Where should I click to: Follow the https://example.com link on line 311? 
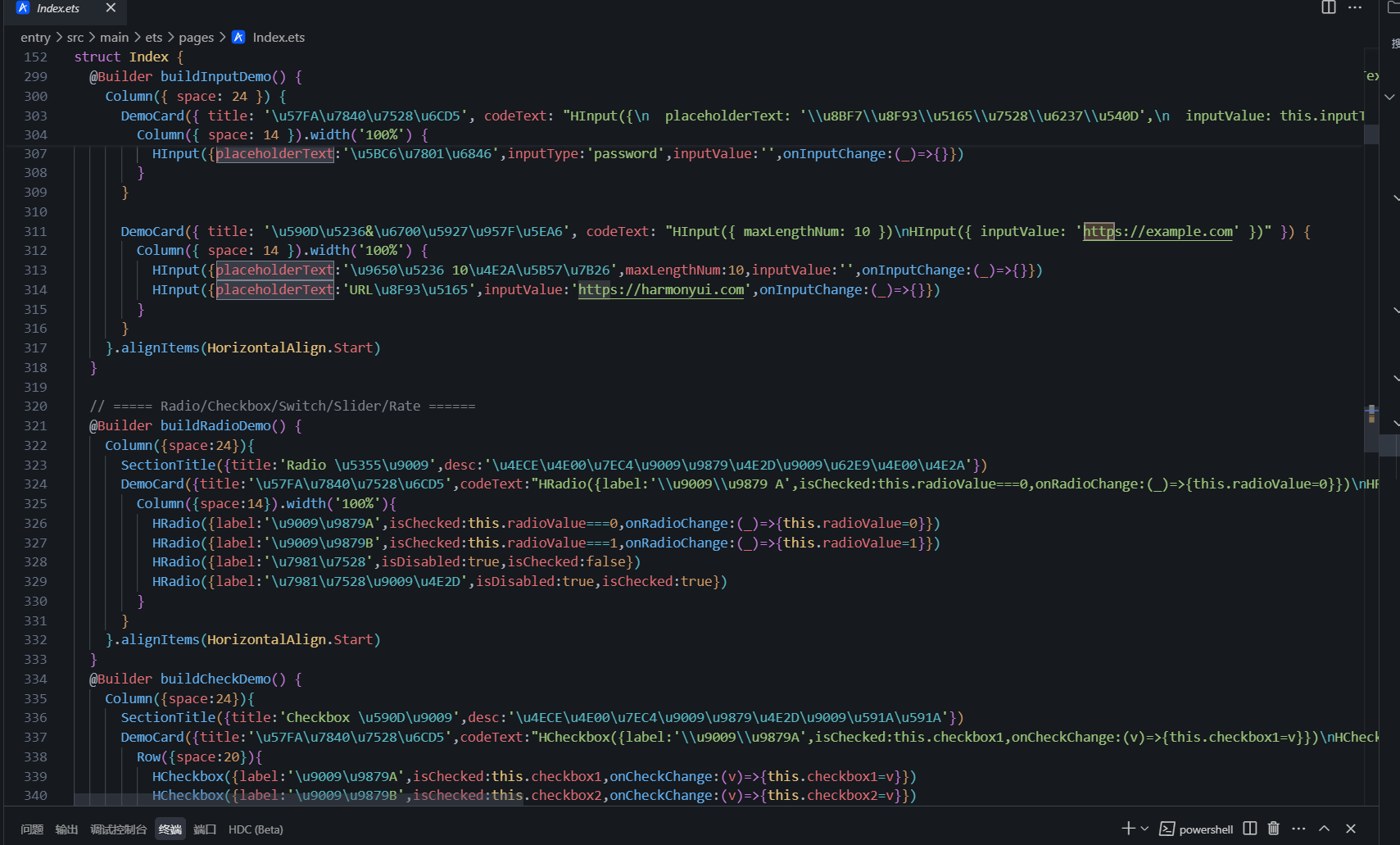point(1158,231)
